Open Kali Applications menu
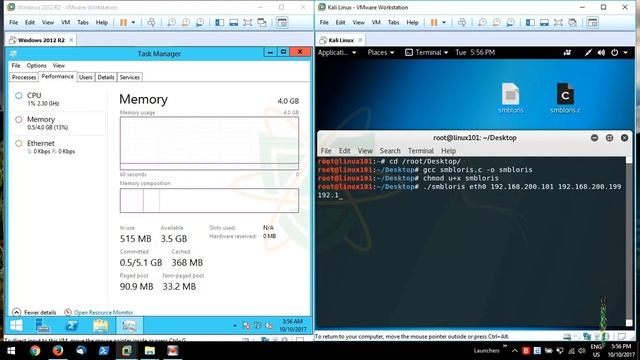The height and width of the screenshot is (360, 640). [337, 53]
